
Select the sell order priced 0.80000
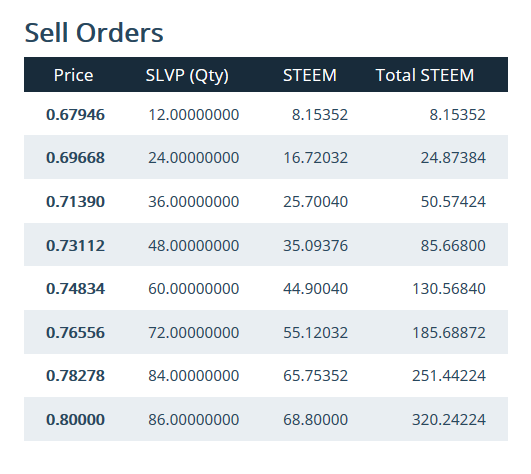[266, 419]
